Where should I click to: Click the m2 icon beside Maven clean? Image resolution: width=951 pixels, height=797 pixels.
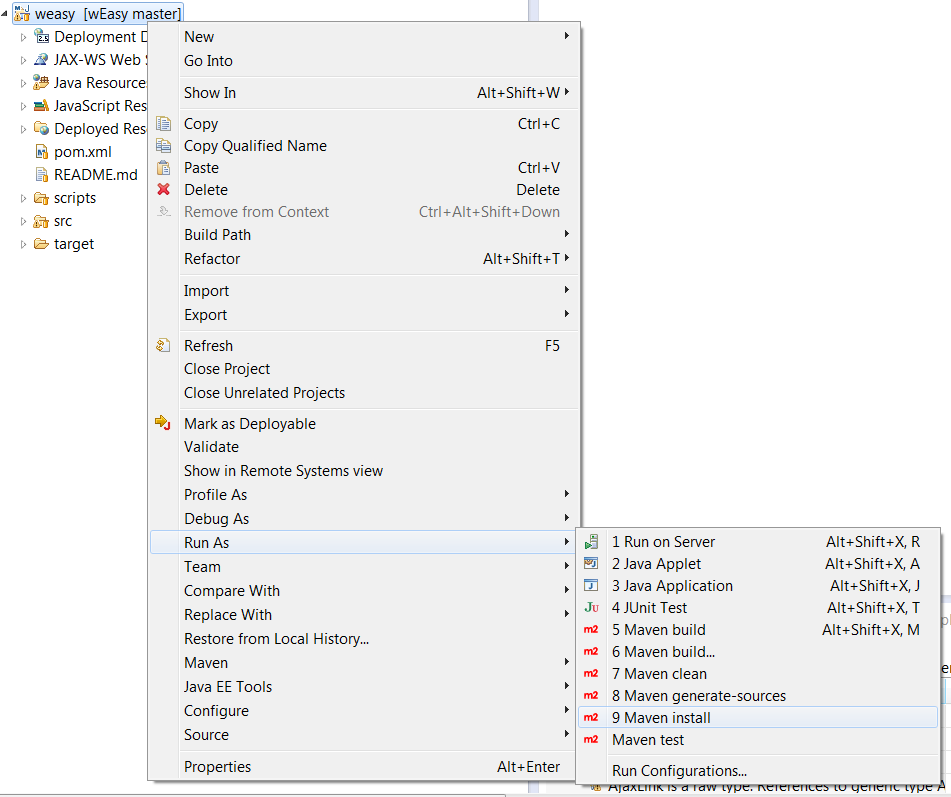point(591,674)
